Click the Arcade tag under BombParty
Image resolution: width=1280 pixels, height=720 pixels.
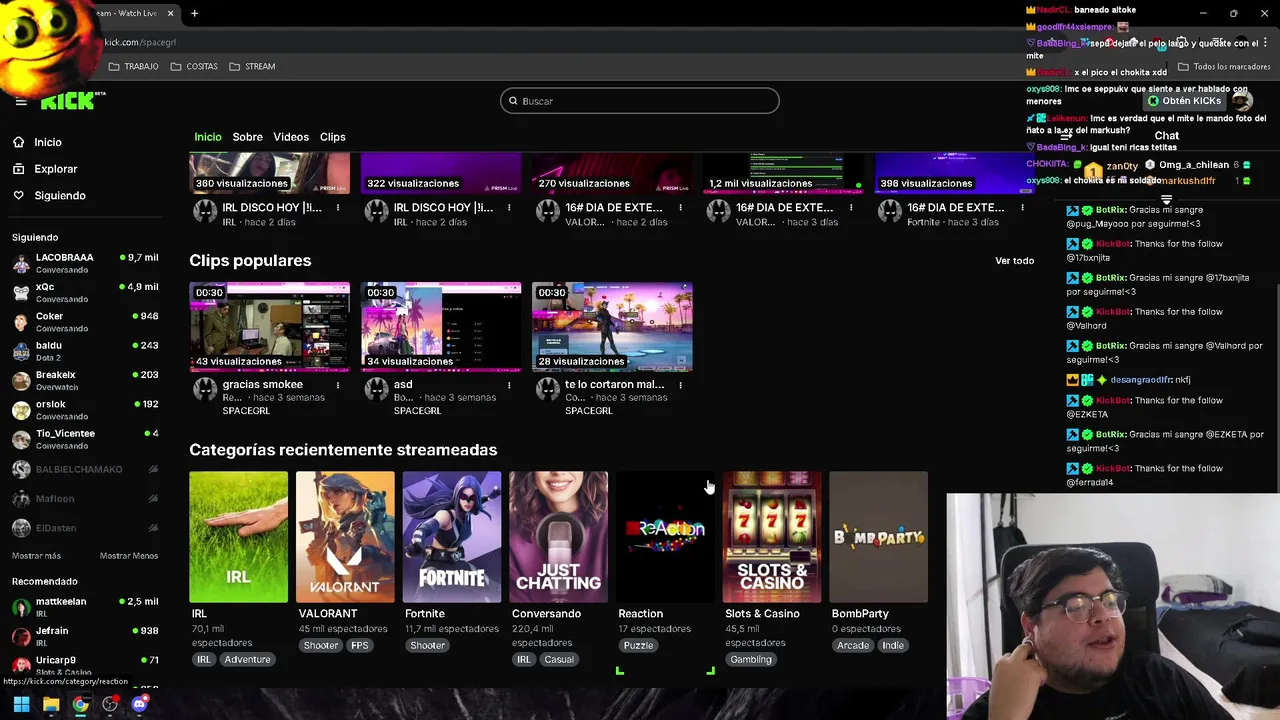pos(853,646)
